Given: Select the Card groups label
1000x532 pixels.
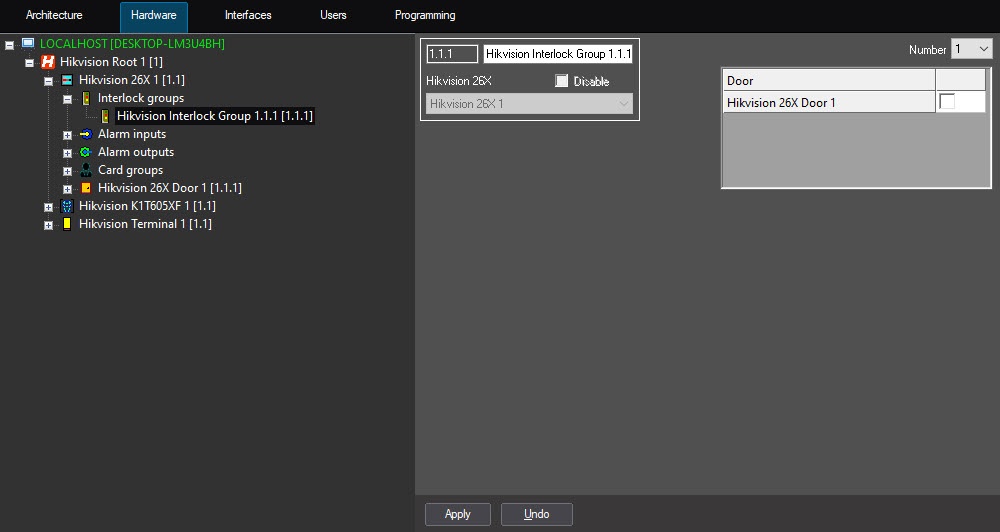Looking at the screenshot, I should coord(131,170).
